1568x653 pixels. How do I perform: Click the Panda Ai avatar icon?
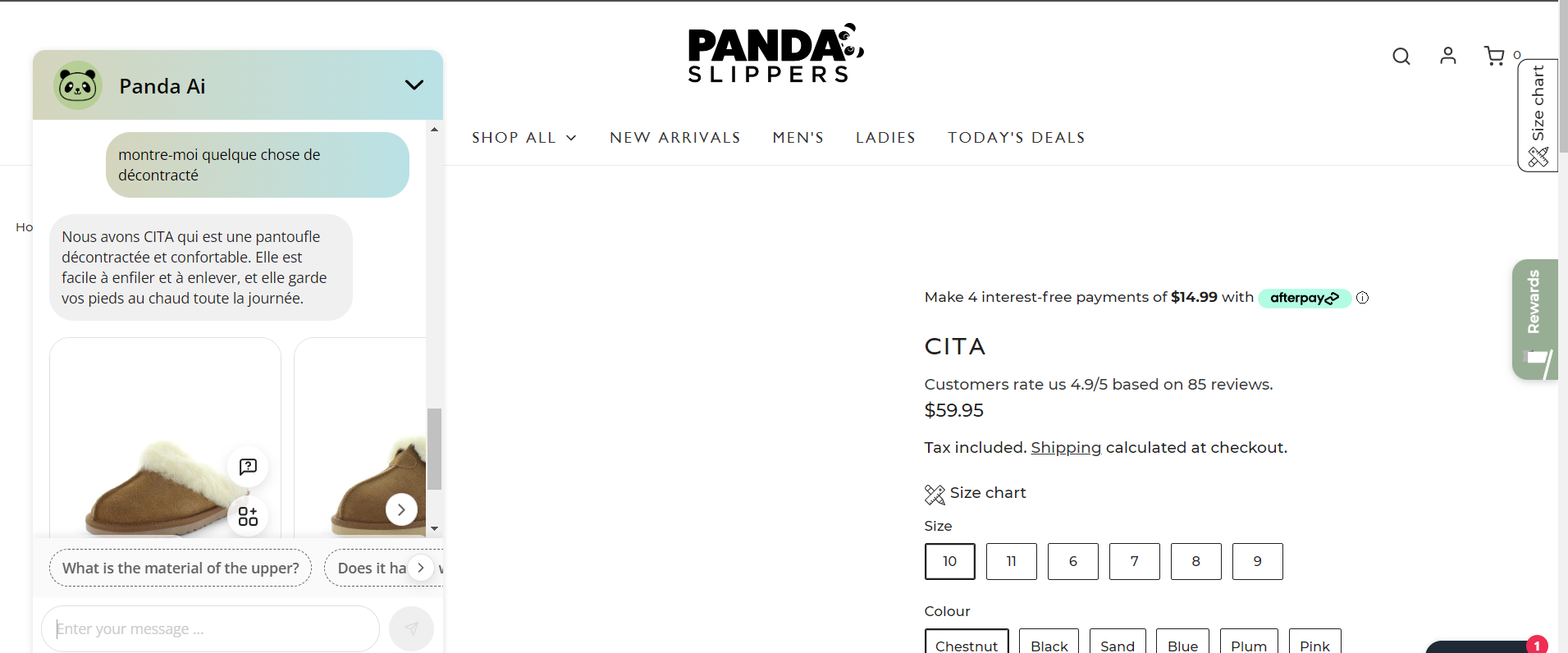click(78, 85)
